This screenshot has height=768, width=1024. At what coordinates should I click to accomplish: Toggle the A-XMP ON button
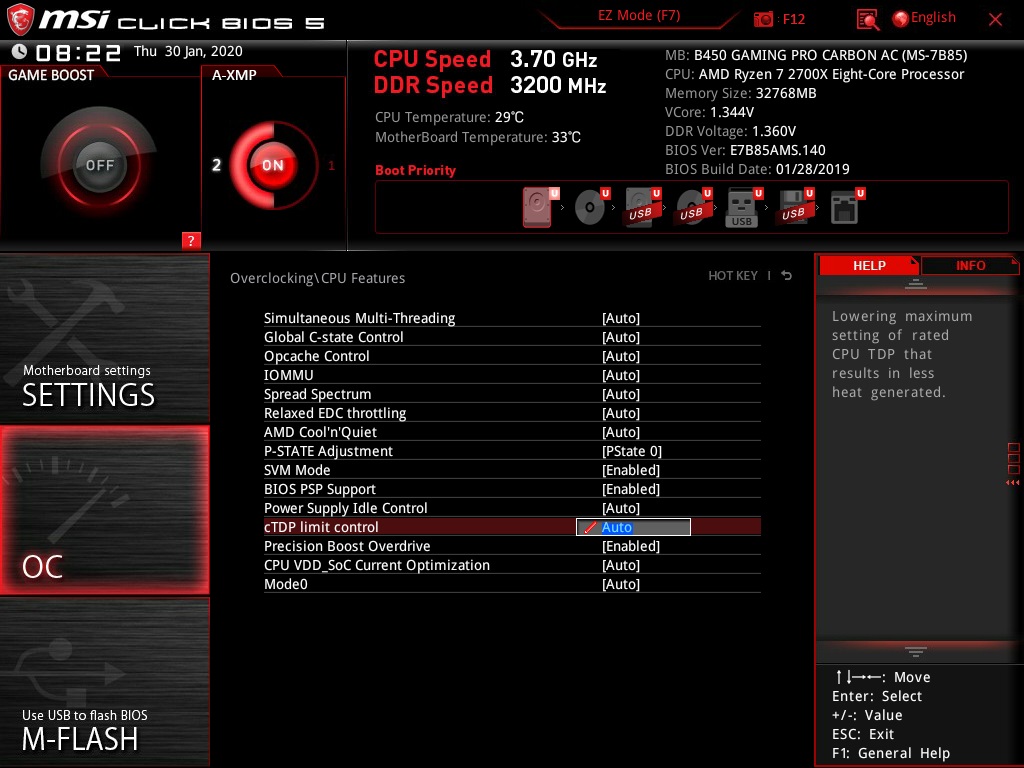pos(273,165)
